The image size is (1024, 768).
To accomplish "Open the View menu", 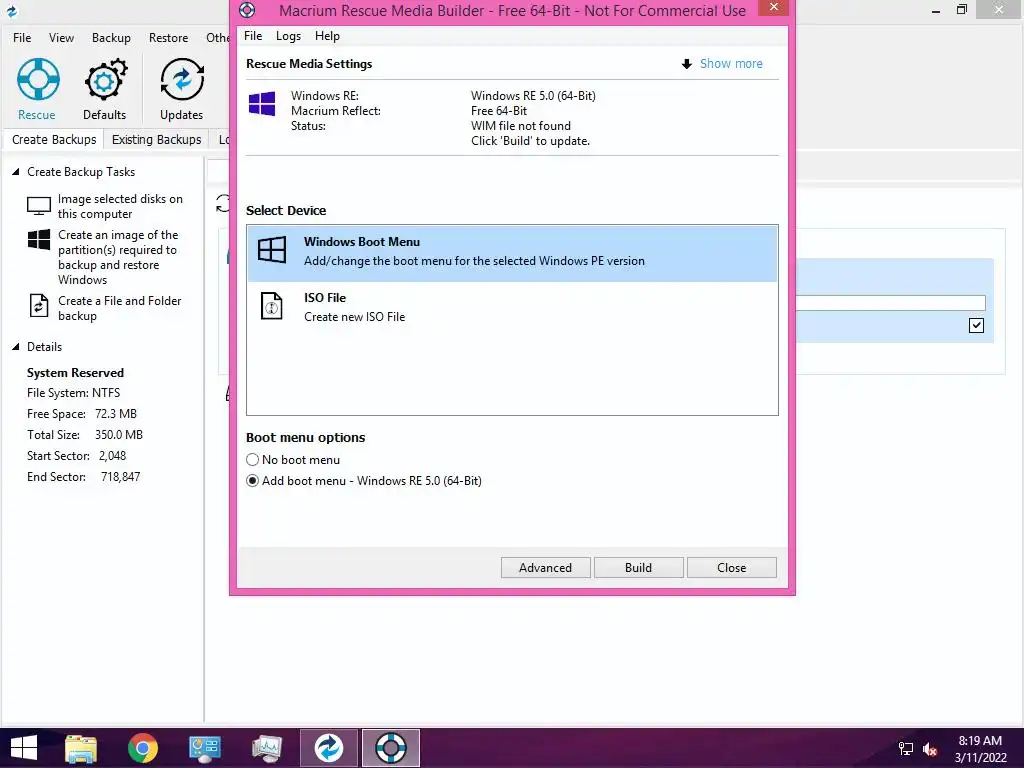I will click(x=61, y=38).
